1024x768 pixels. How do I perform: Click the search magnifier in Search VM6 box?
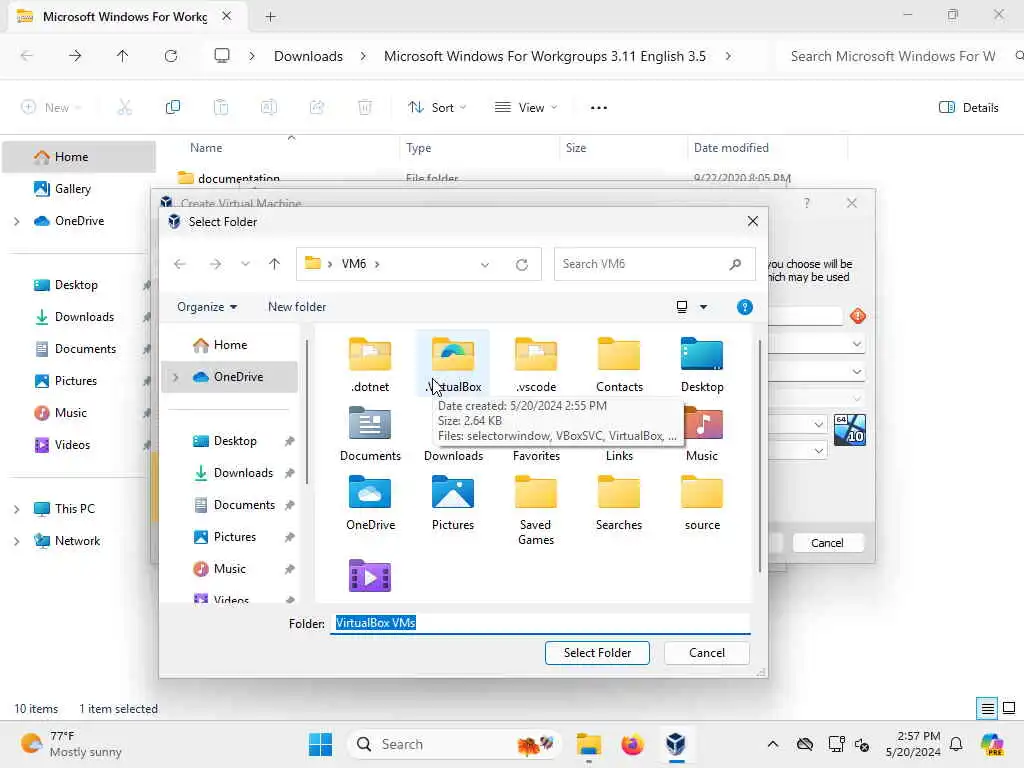[735, 264]
